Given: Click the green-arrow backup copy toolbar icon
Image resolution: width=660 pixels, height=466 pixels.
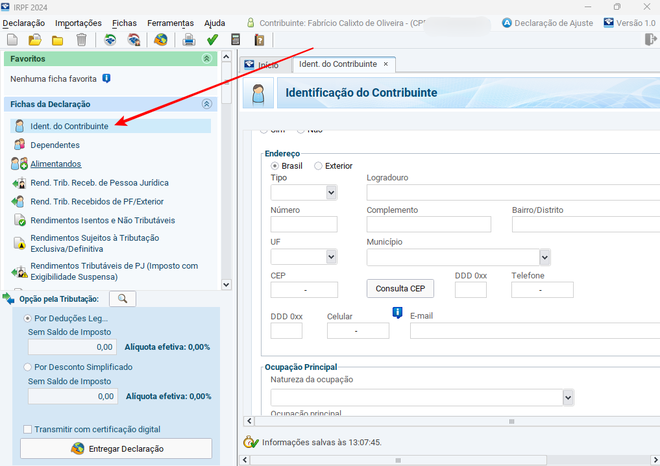Looking at the screenshot, I should (110, 40).
